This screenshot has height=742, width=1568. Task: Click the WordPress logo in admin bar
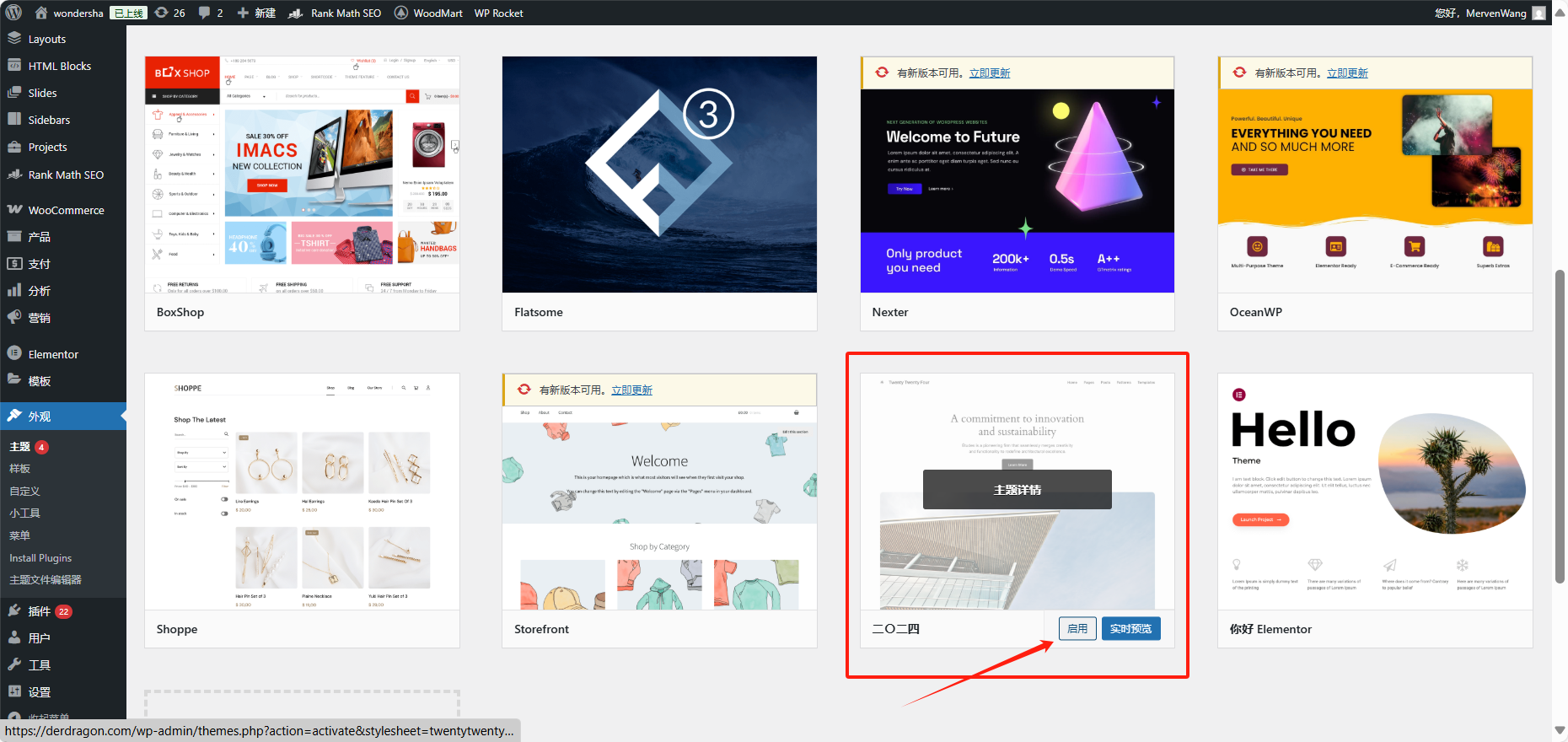coord(13,13)
